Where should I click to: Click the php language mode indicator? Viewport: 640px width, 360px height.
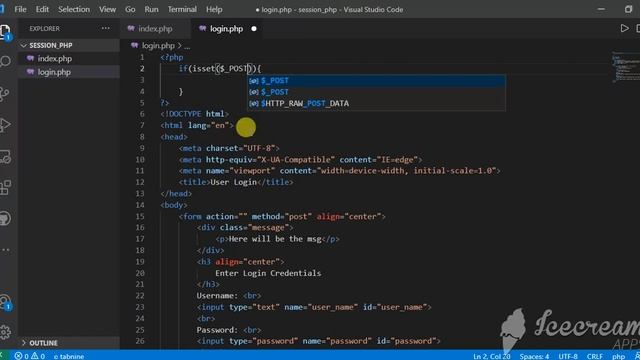point(618,356)
